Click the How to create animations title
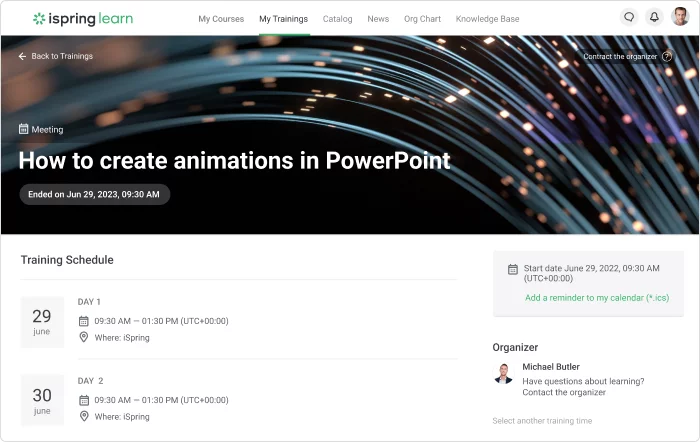700x442 pixels. (x=234, y=161)
